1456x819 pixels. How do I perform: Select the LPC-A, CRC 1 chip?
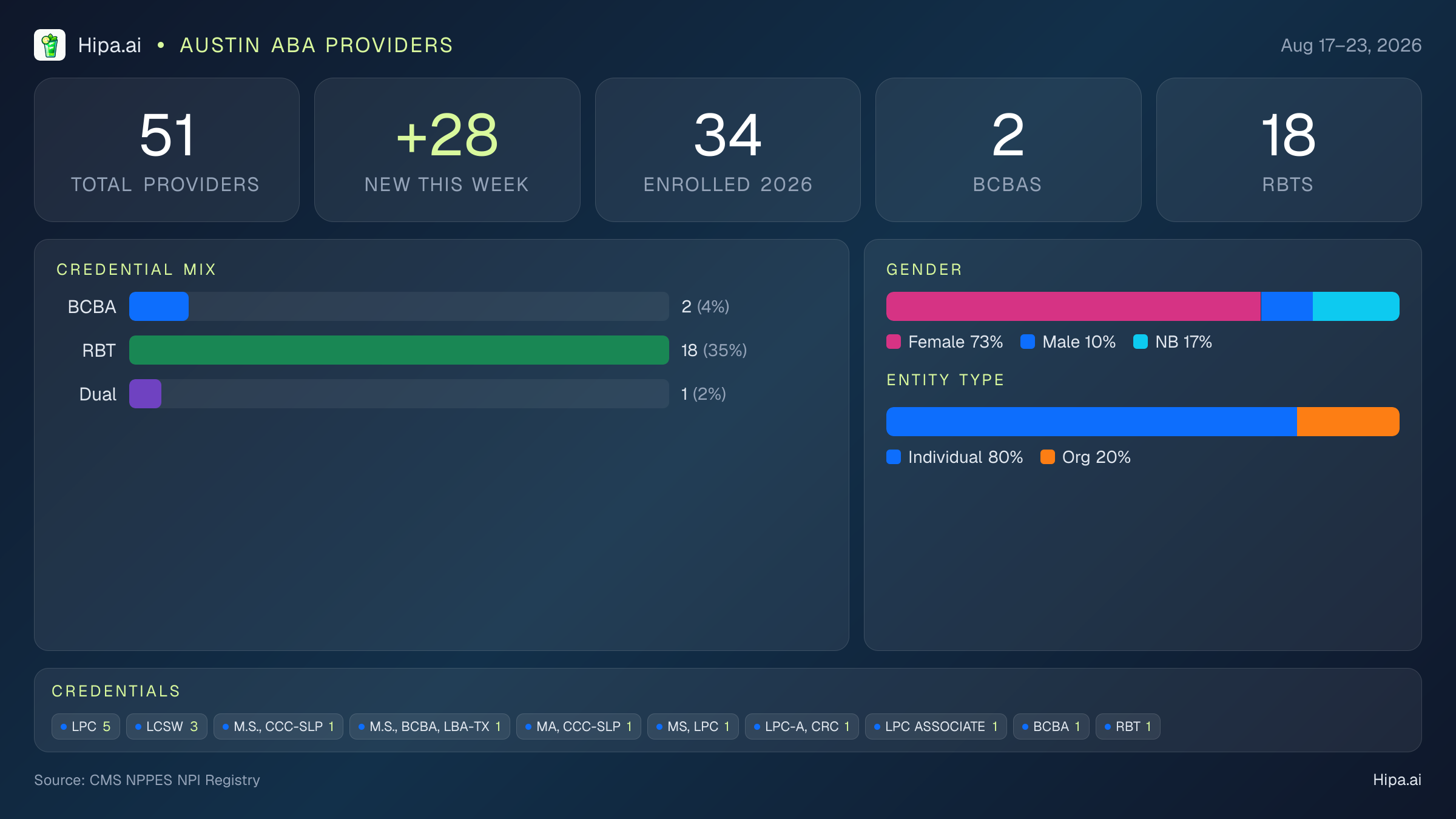point(802,726)
